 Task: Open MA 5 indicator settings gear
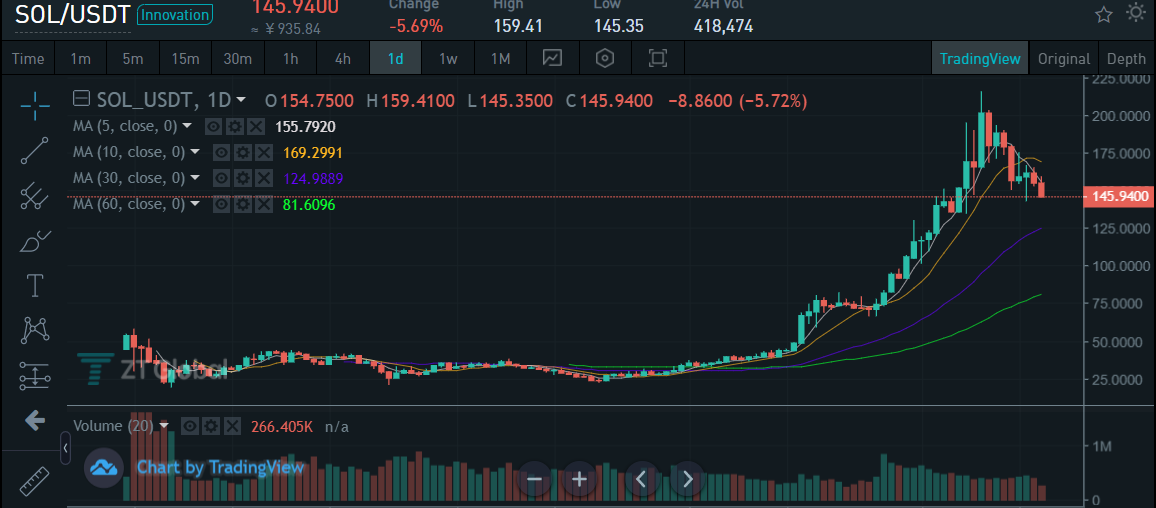point(234,127)
